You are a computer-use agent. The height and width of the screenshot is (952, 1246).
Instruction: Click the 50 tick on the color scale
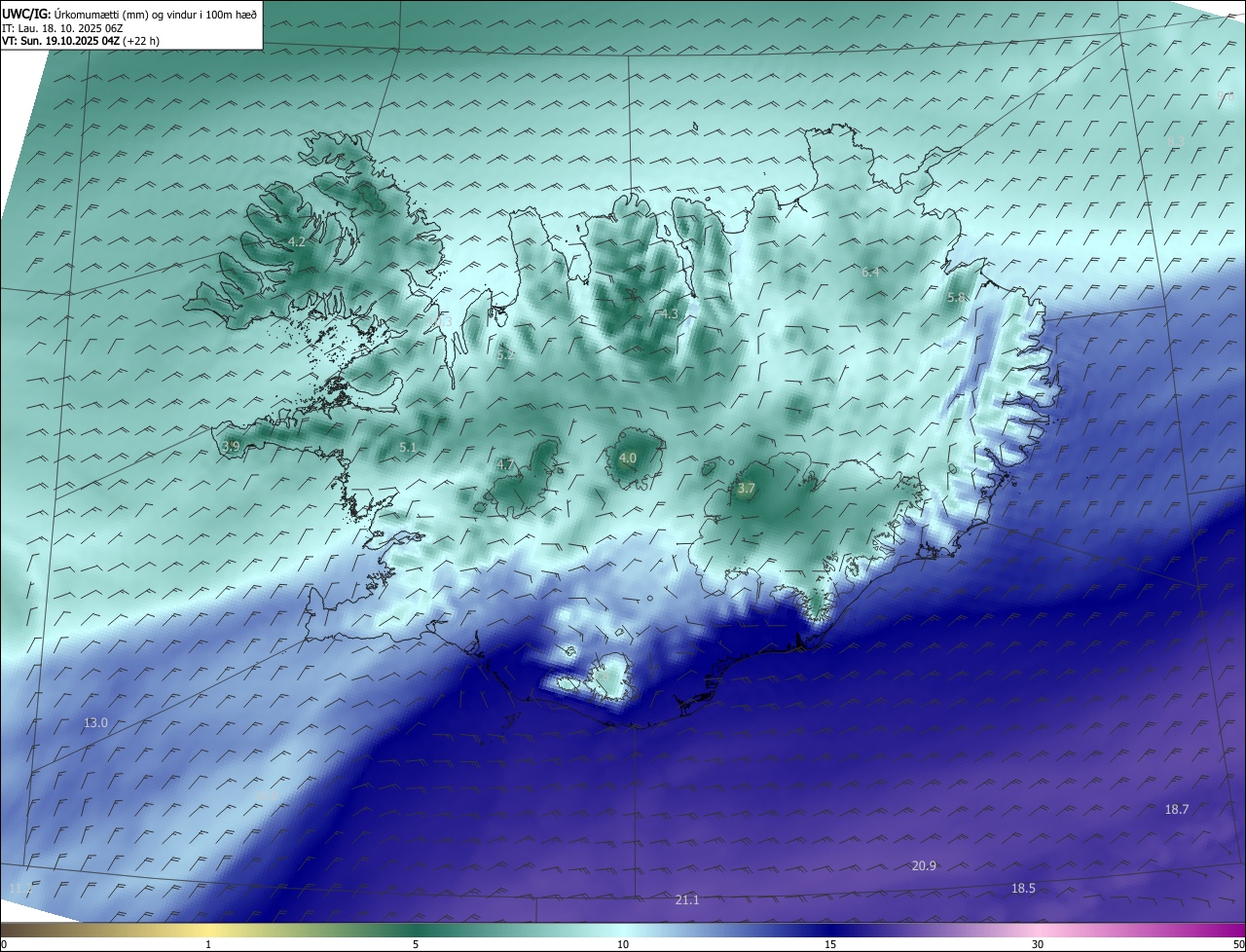coord(1238,944)
